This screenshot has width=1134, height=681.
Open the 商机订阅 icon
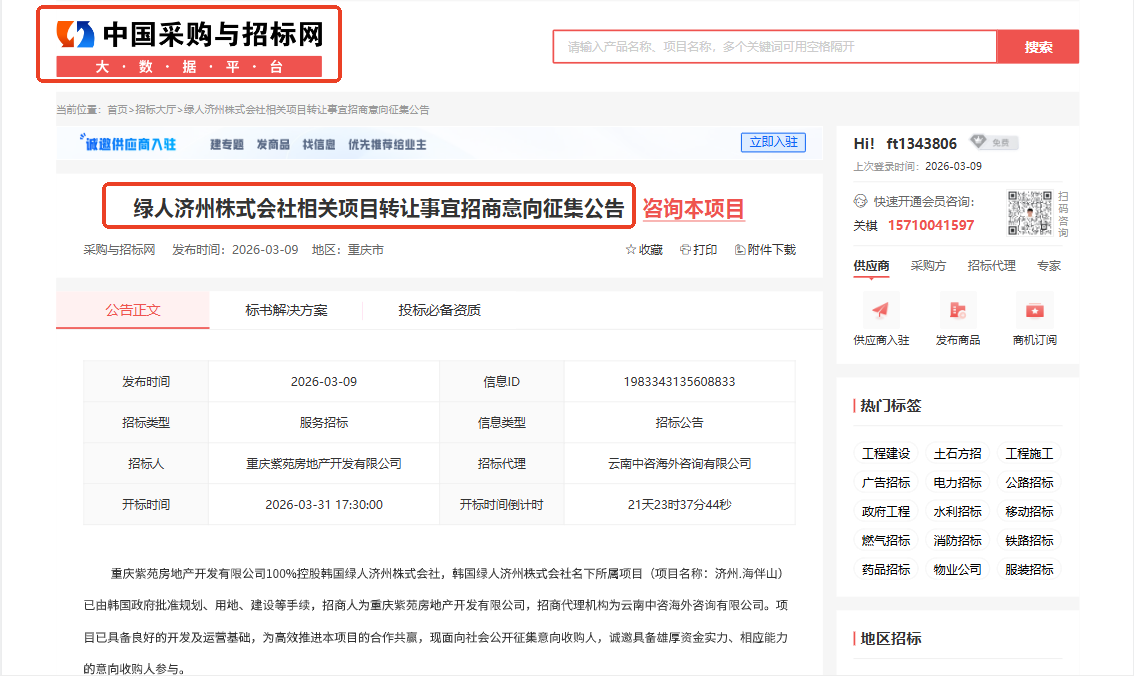1034,309
